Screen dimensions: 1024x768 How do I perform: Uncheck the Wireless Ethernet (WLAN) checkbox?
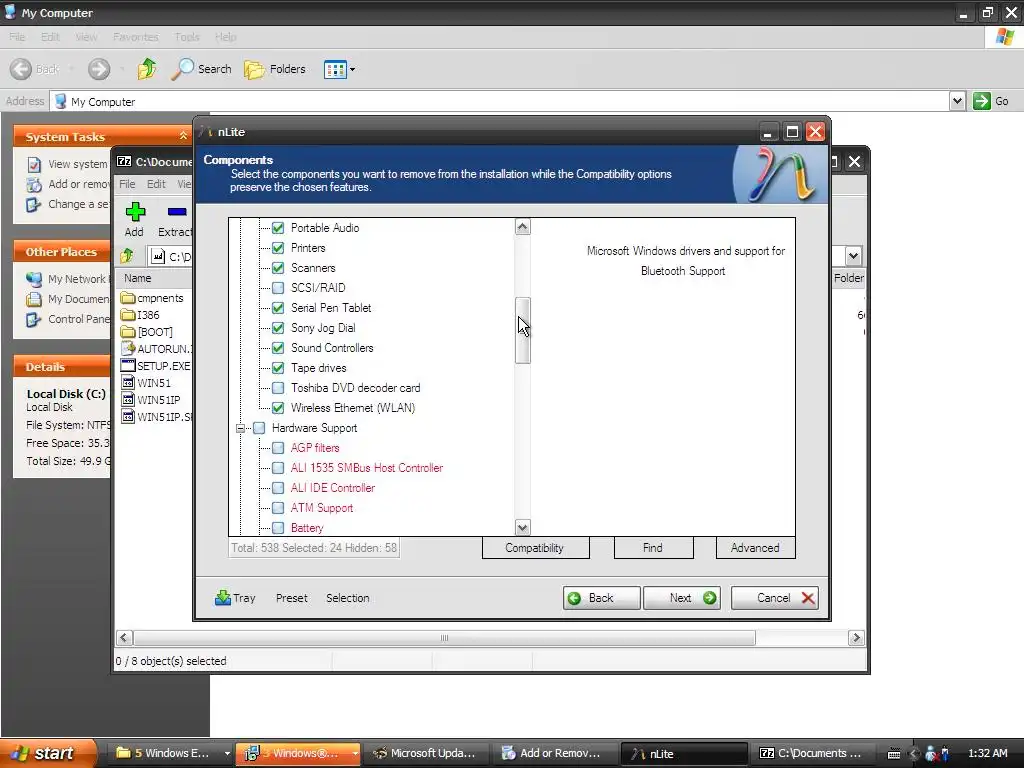pyautogui.click(x=278, y=408)
